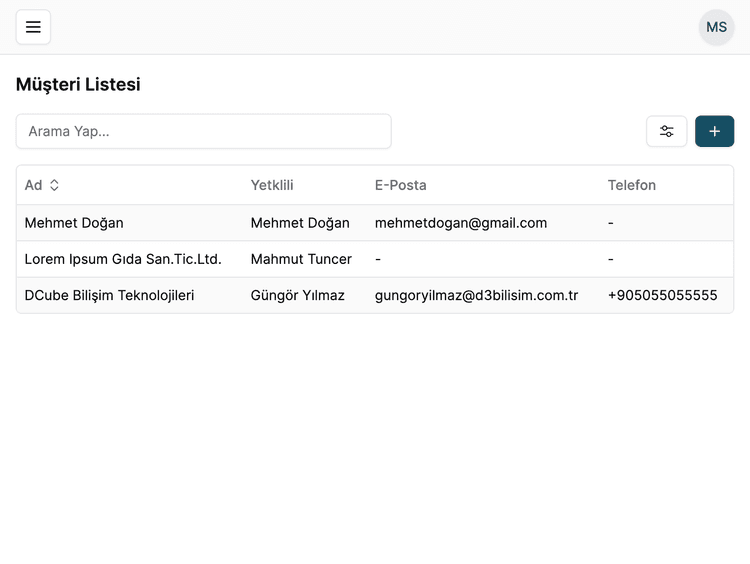Click the Müşteri Listesi page heading
This screenshot has width=750, height=564.
(78, 84)
